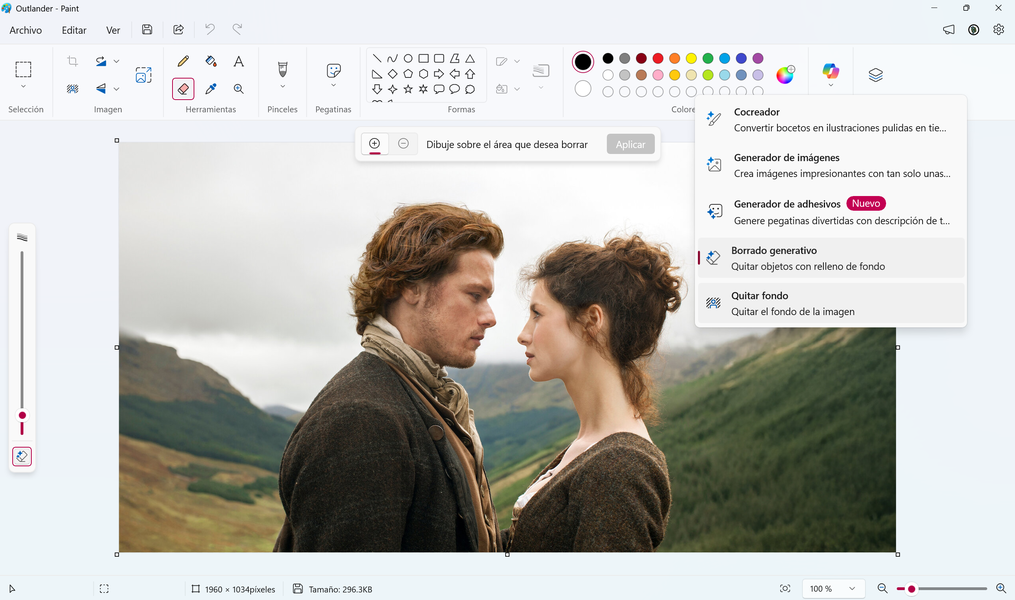The height and width of the screenshot is (600, 1015).
Task: Click the bottom-center canvas resize handle
Action: pos(507,554)
